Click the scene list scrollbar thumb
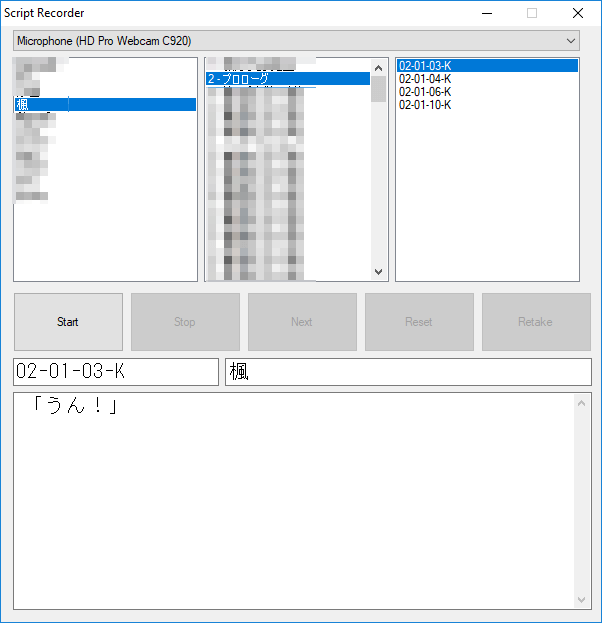Image resolution: width=602 pixels, height=623 pixels. point(379,90)
